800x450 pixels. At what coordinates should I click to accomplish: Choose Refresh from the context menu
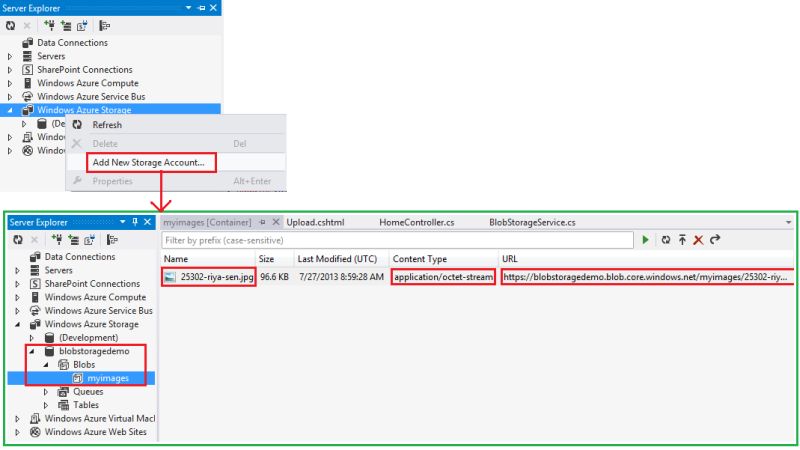tap(176, 124)
